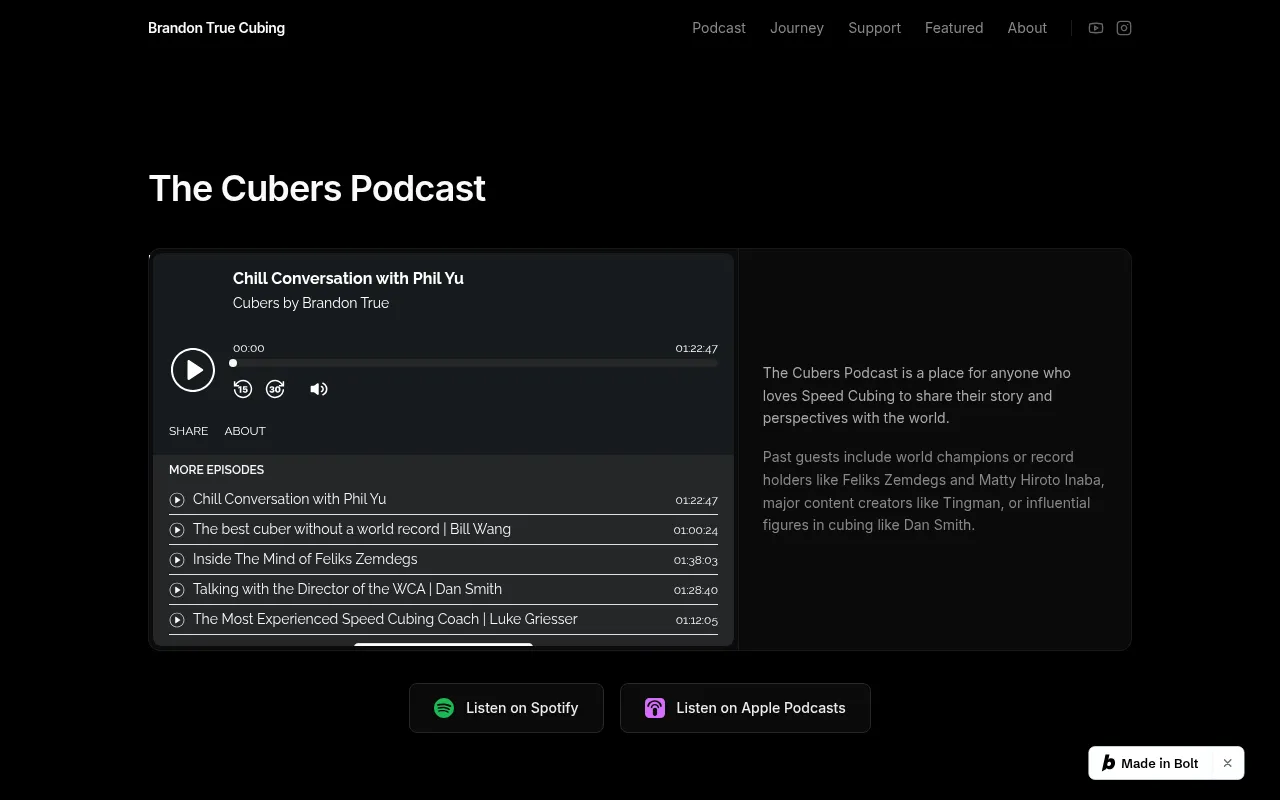This screenshot has width=1280, height=800.
Task: Open Listen on Apple Podcasts
Action: (745, 708)
